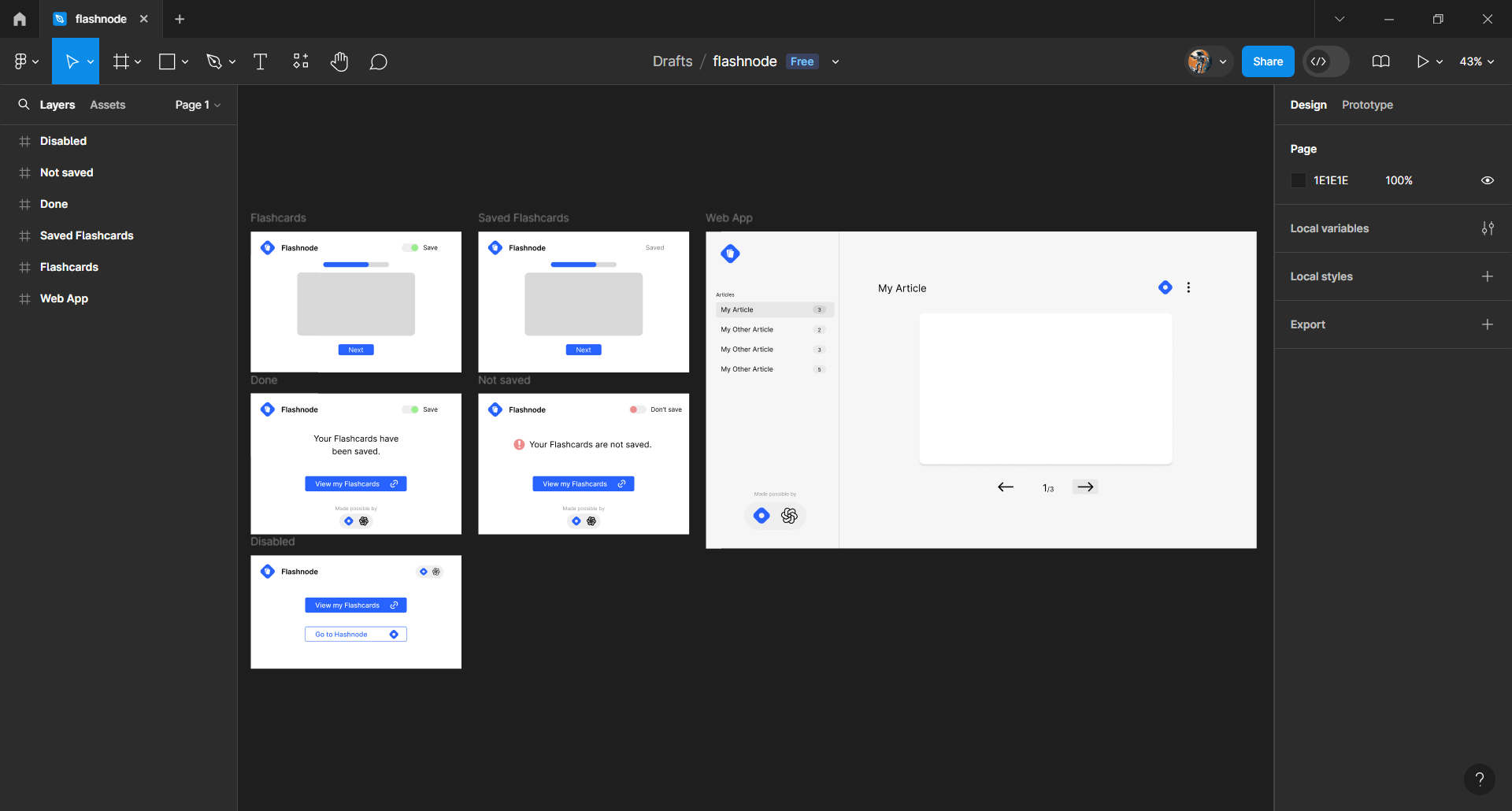
Task: Select the Web App layer
Action: click(x=118, y=298)
